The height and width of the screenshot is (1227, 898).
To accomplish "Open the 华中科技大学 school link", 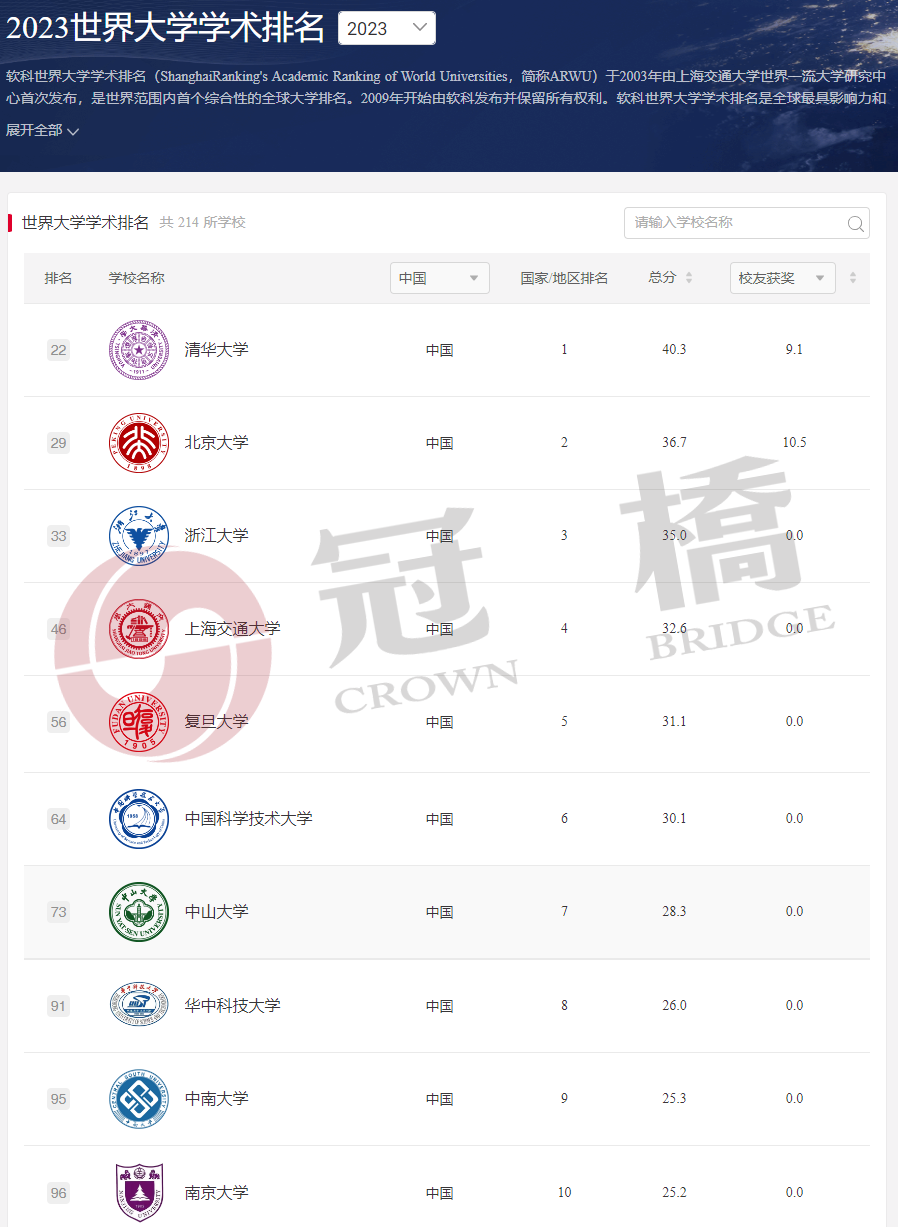I will (233, 1006).
